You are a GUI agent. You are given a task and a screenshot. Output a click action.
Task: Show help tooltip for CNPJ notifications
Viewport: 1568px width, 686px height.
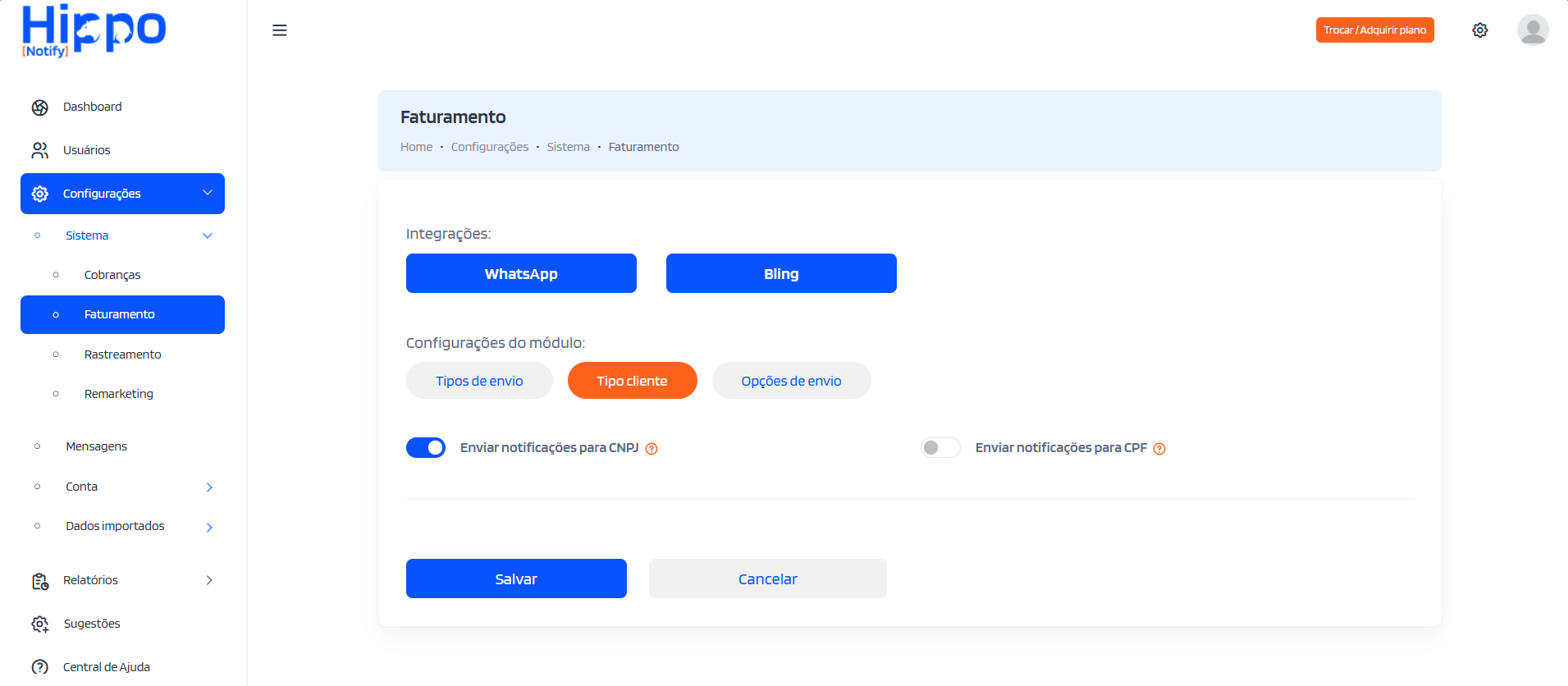(651, 449)
